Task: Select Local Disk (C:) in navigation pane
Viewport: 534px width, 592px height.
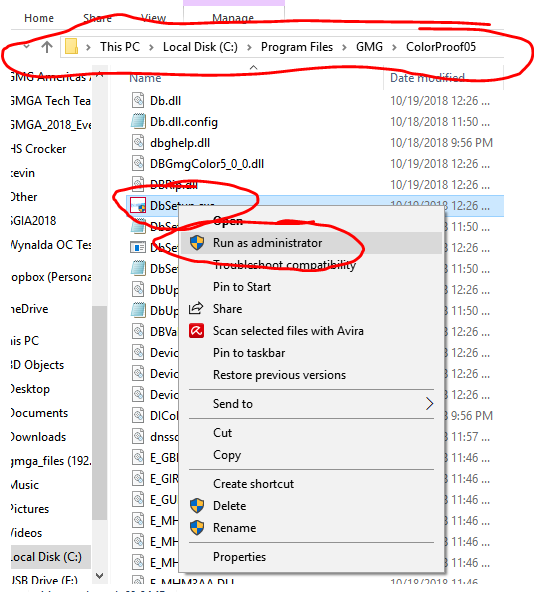Action: [46, 557]
